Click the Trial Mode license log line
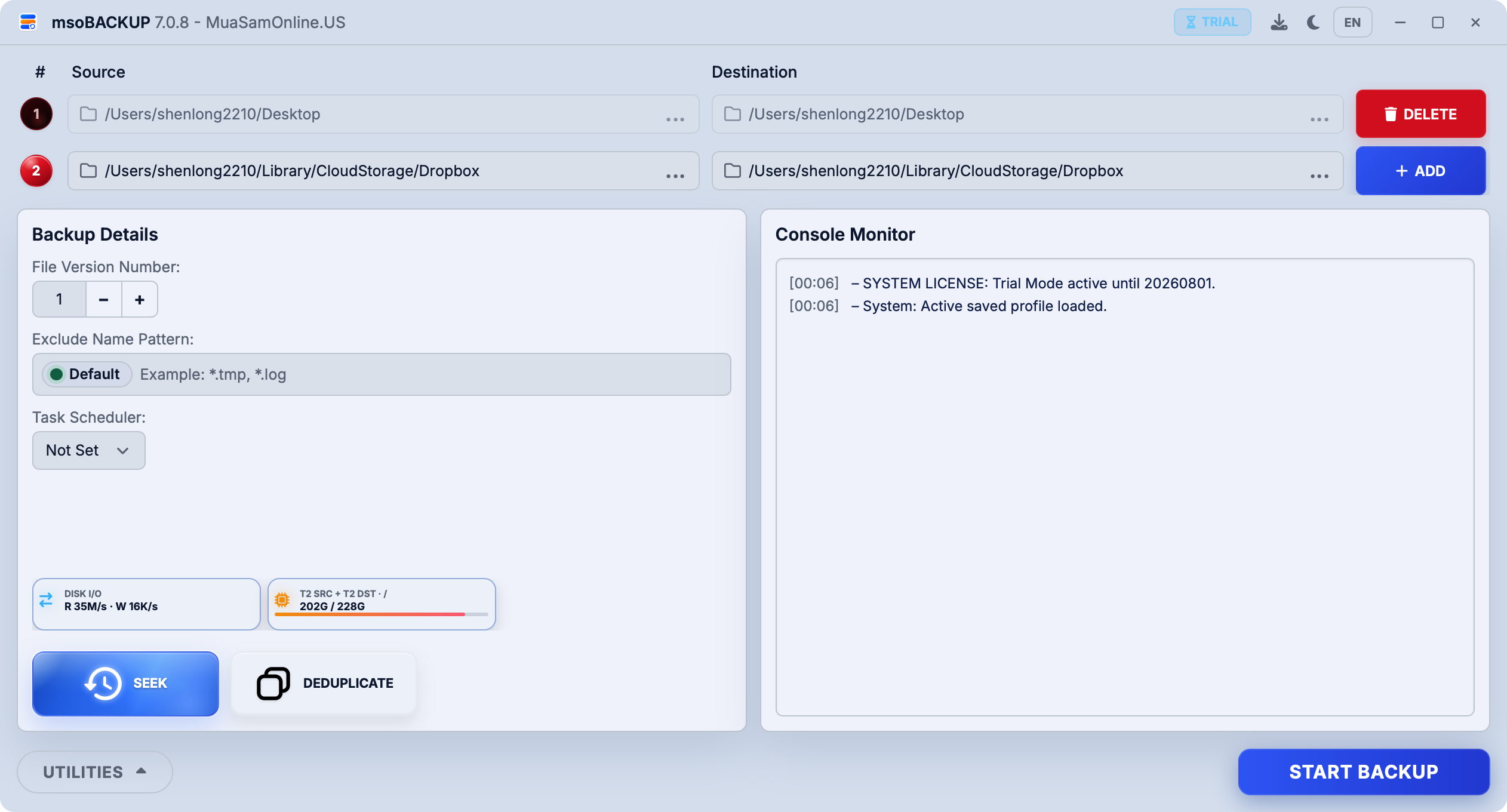 [x=1002, y=283]
